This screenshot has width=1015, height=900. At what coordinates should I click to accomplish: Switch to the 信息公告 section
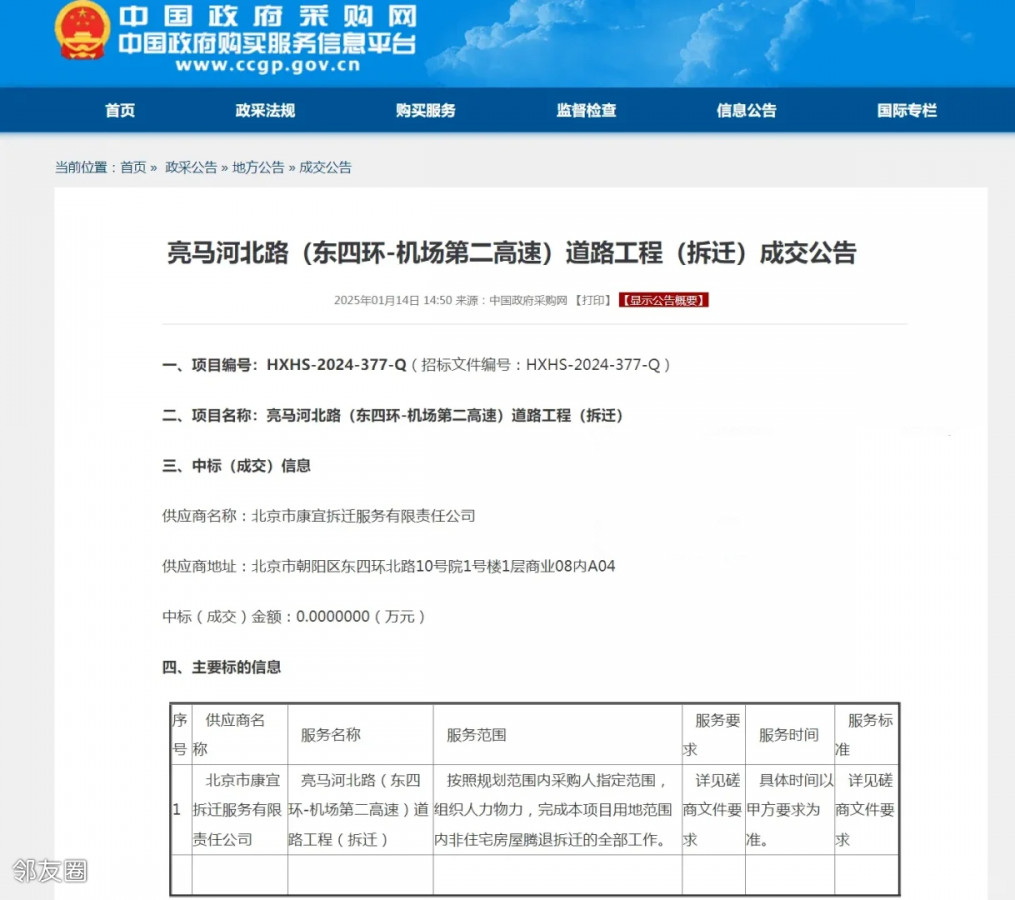tap(746, 111)
